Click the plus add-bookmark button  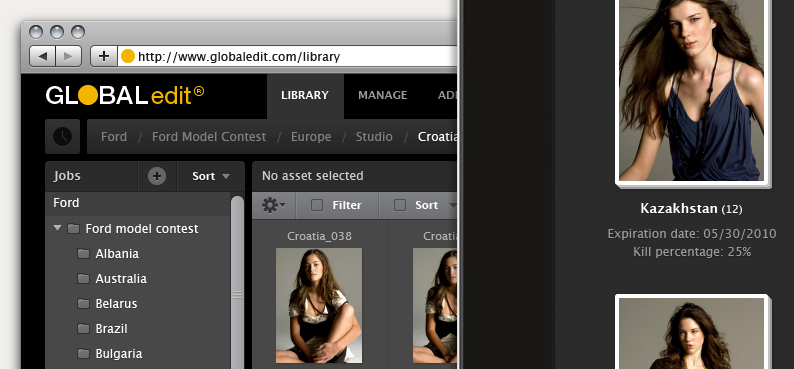104,56
